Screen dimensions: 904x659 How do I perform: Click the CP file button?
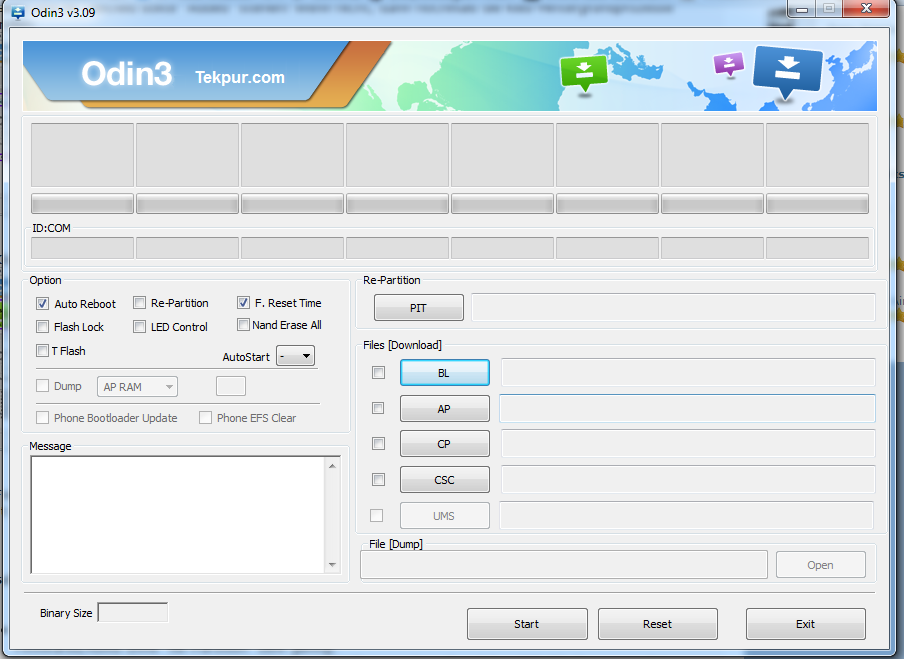[x=445, y=444]
